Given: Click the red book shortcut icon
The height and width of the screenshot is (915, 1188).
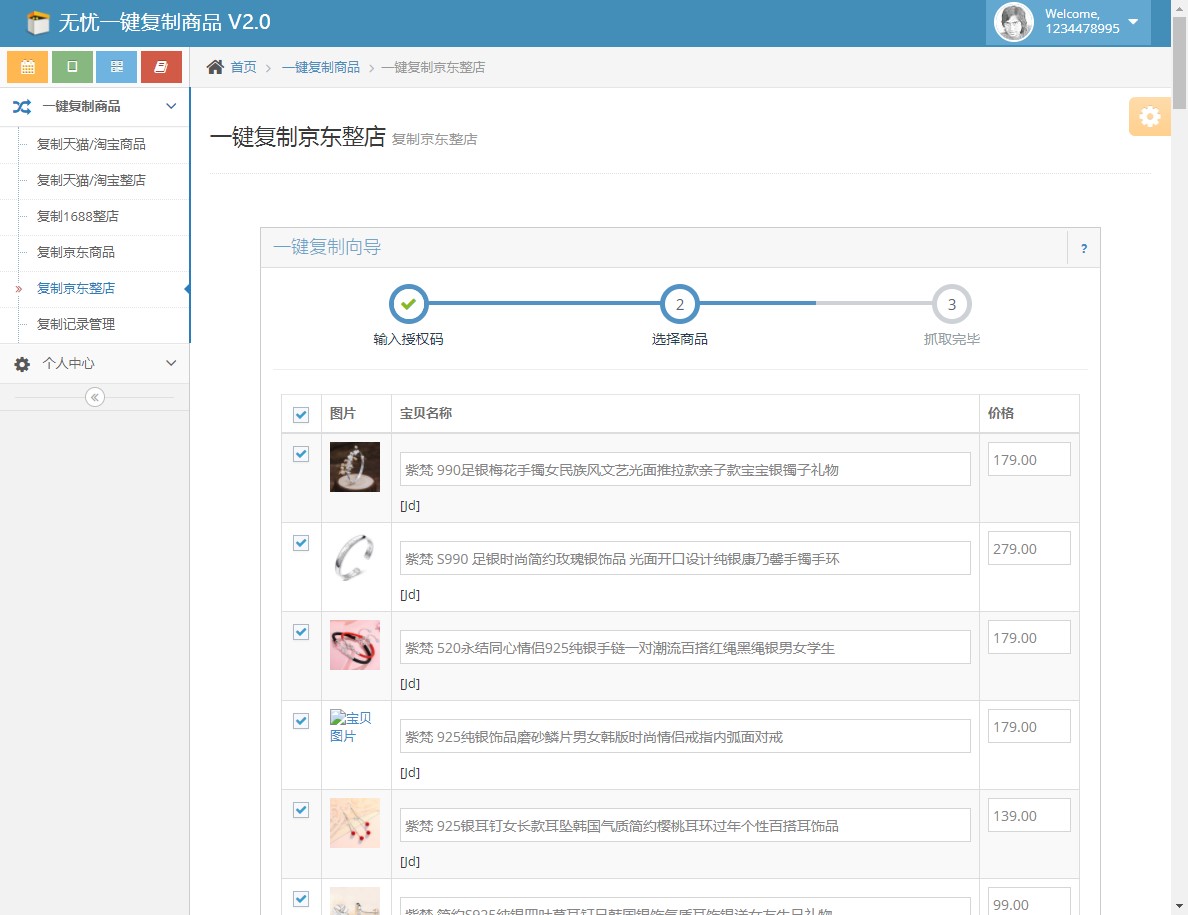Looking at the screenshot, I should pyautogui.click(x=161, y=67).
